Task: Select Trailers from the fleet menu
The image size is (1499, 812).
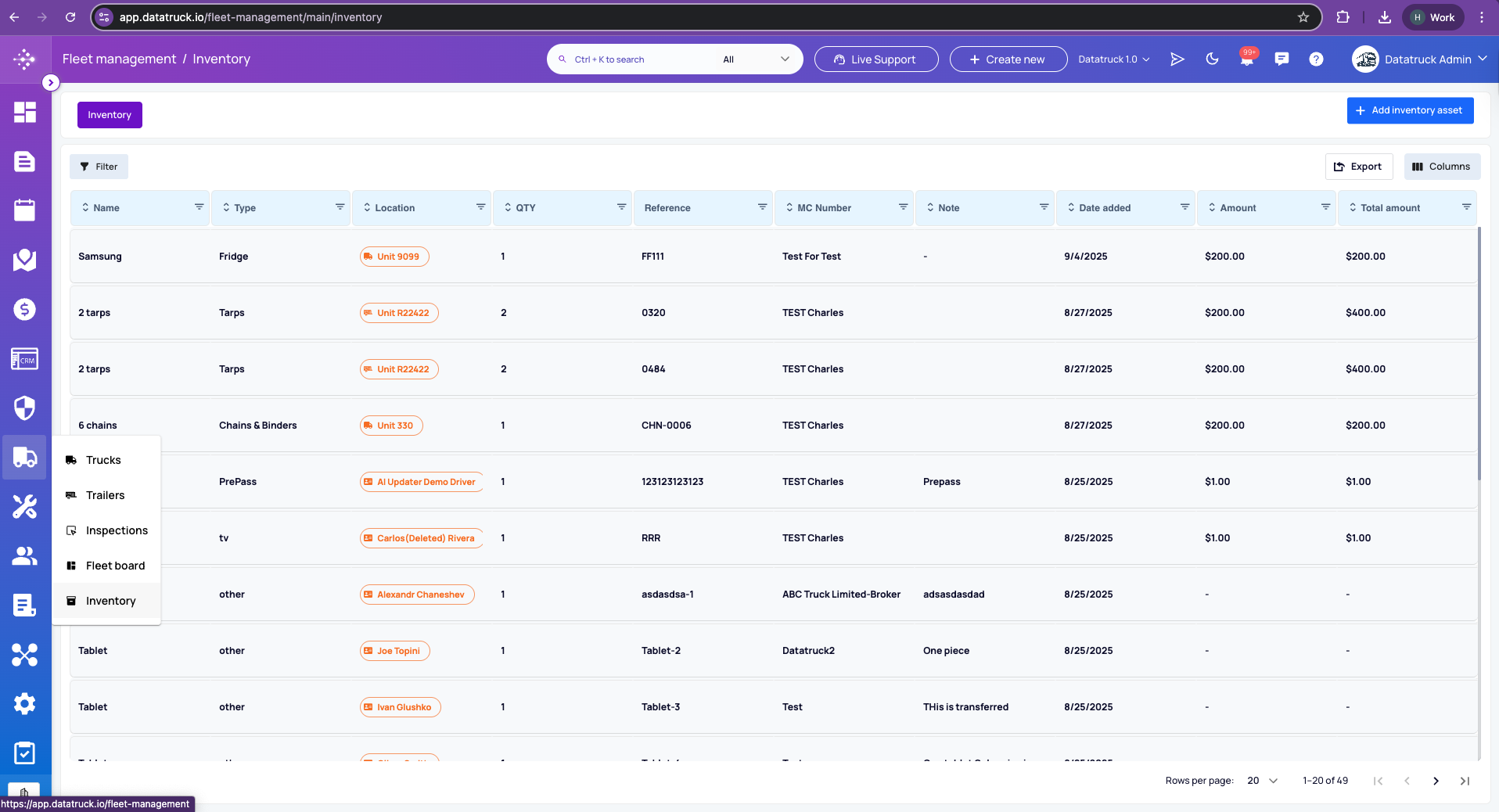Action: pyautogui.click(x=105, y=495)
